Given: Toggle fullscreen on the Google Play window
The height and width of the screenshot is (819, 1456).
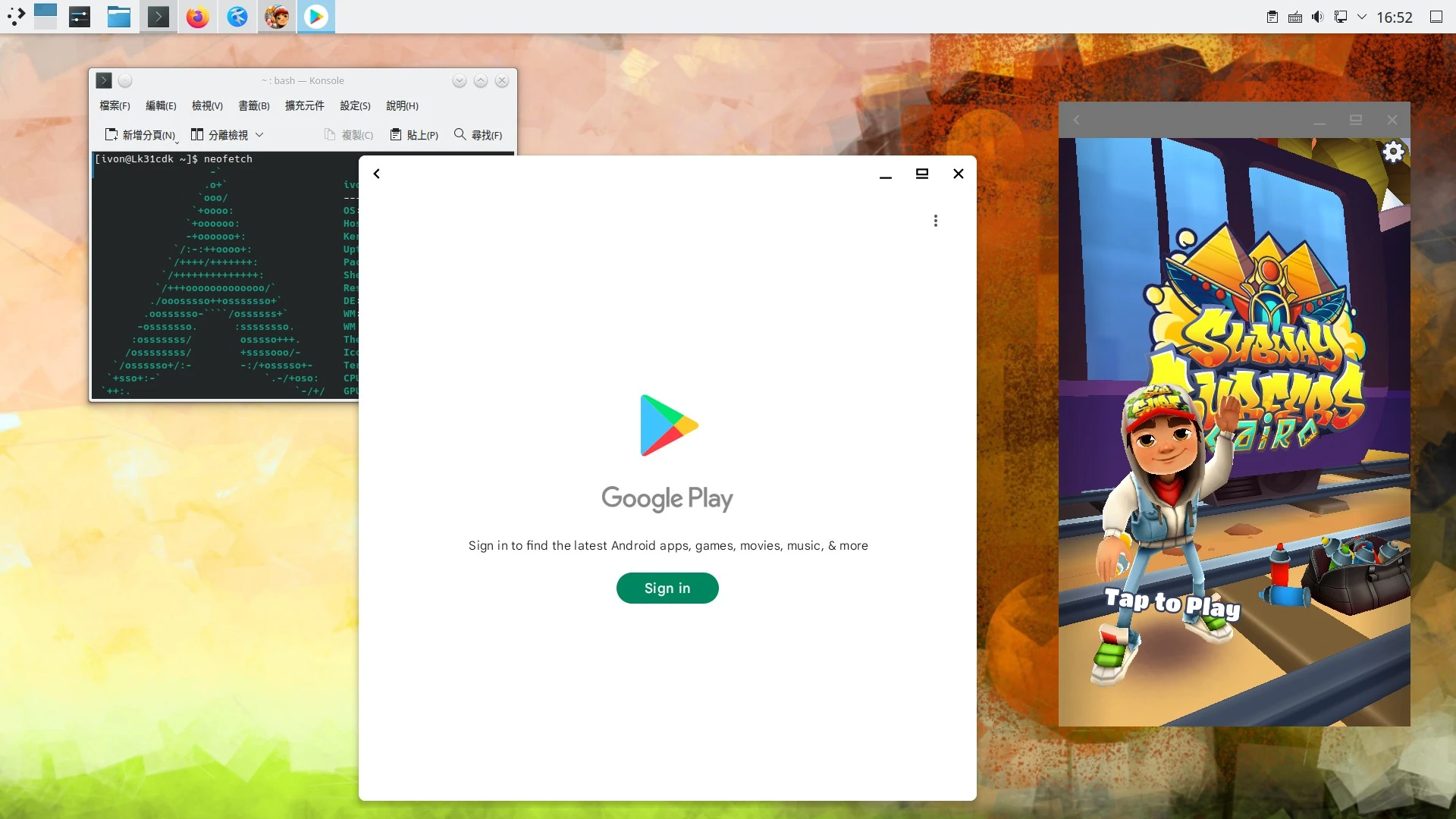Looking at the screenshot, I should pos(922,173).
